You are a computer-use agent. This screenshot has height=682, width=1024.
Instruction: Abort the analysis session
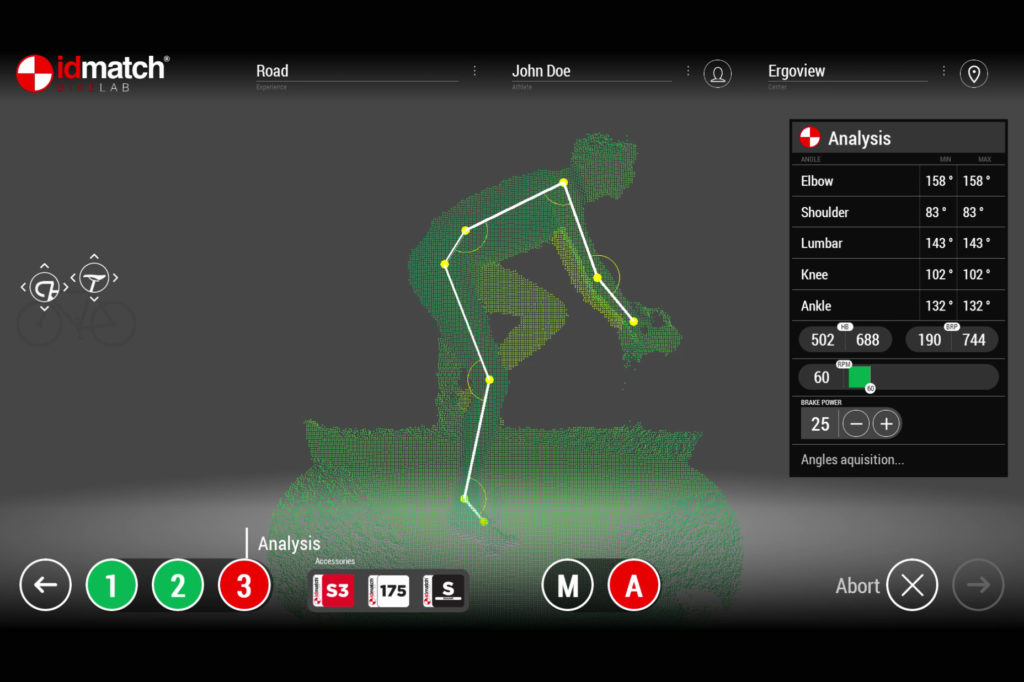tap(912, 585)
